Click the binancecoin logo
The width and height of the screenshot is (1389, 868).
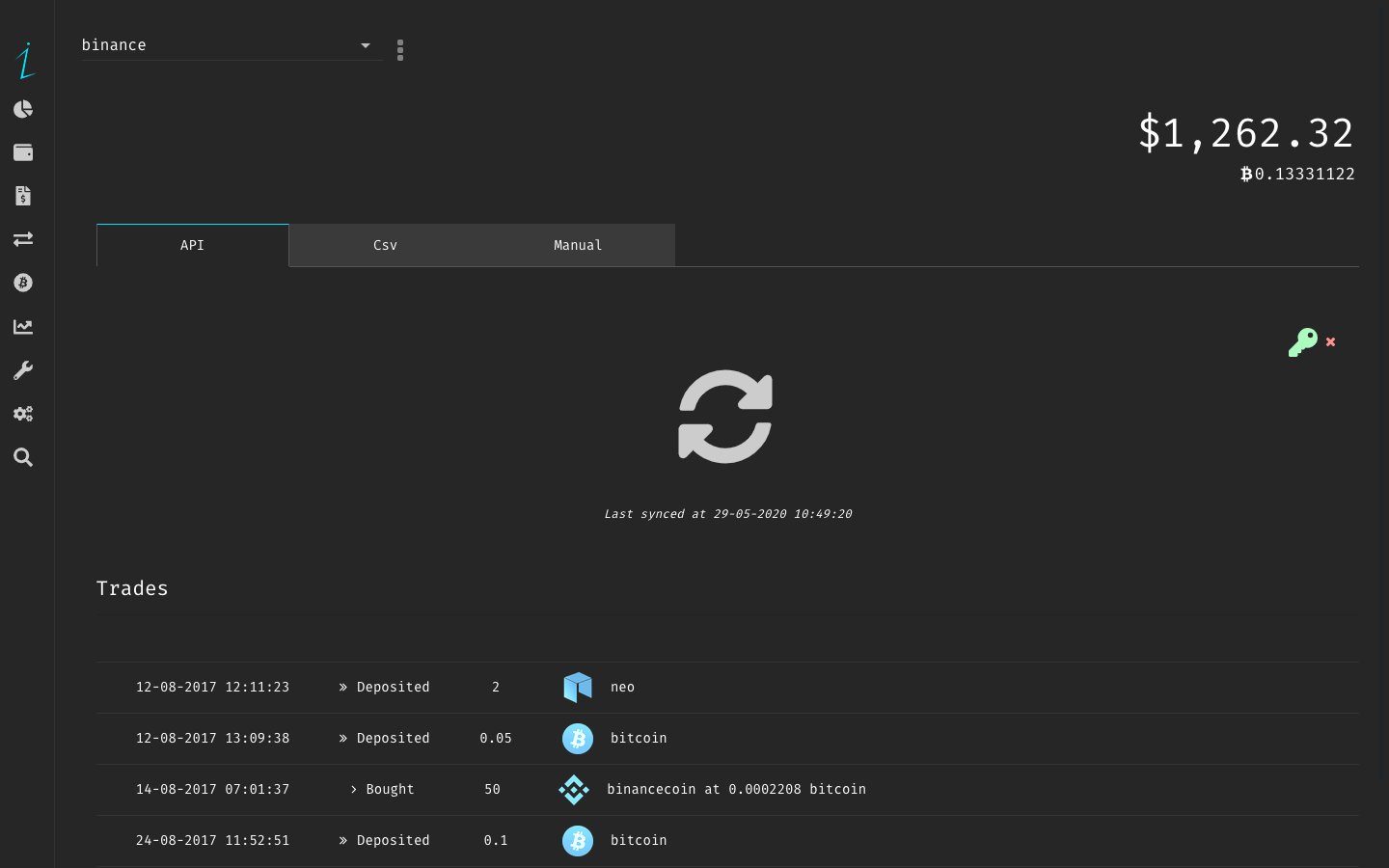tap(574, 790)
